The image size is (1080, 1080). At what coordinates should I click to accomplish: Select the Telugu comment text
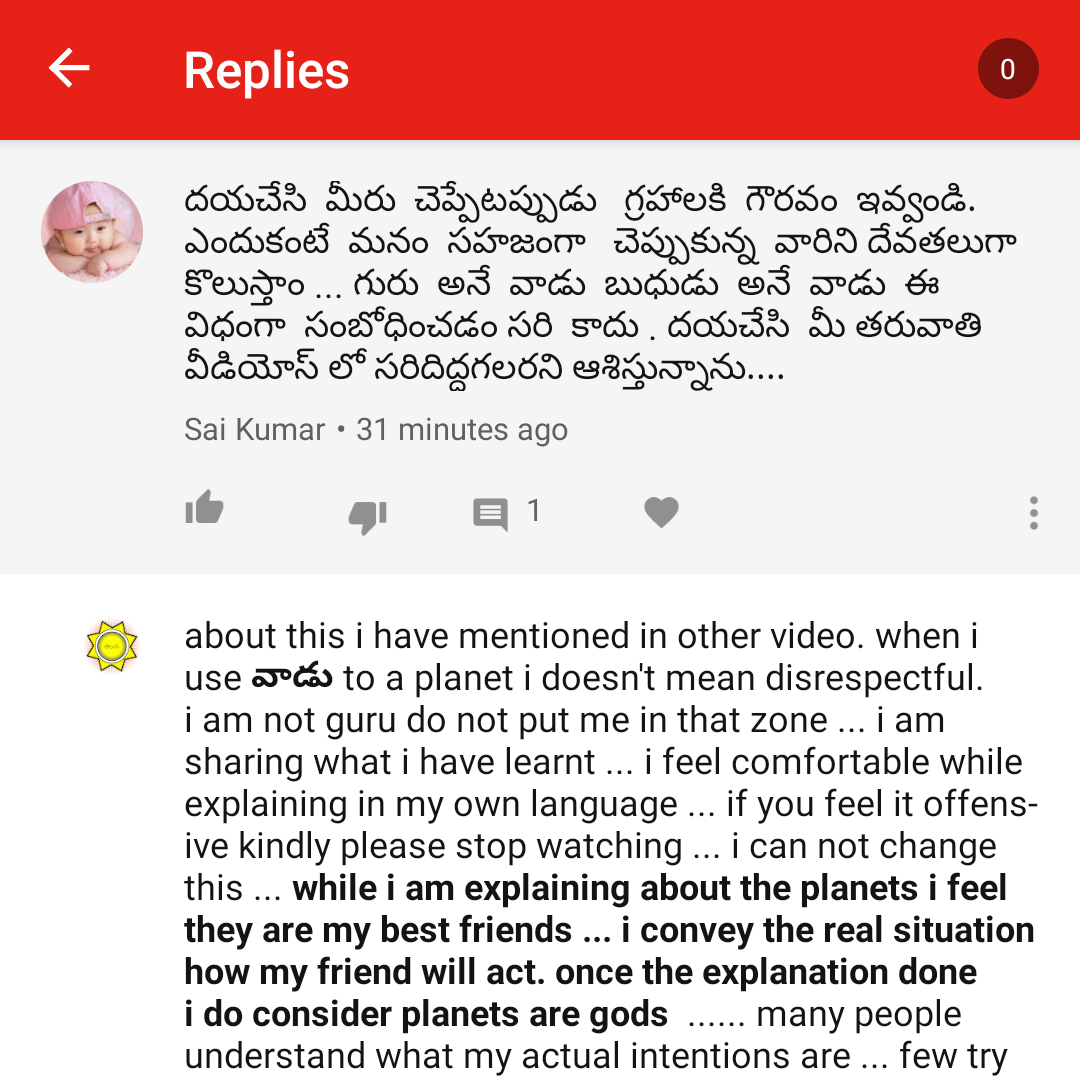(x=599, y=284)
